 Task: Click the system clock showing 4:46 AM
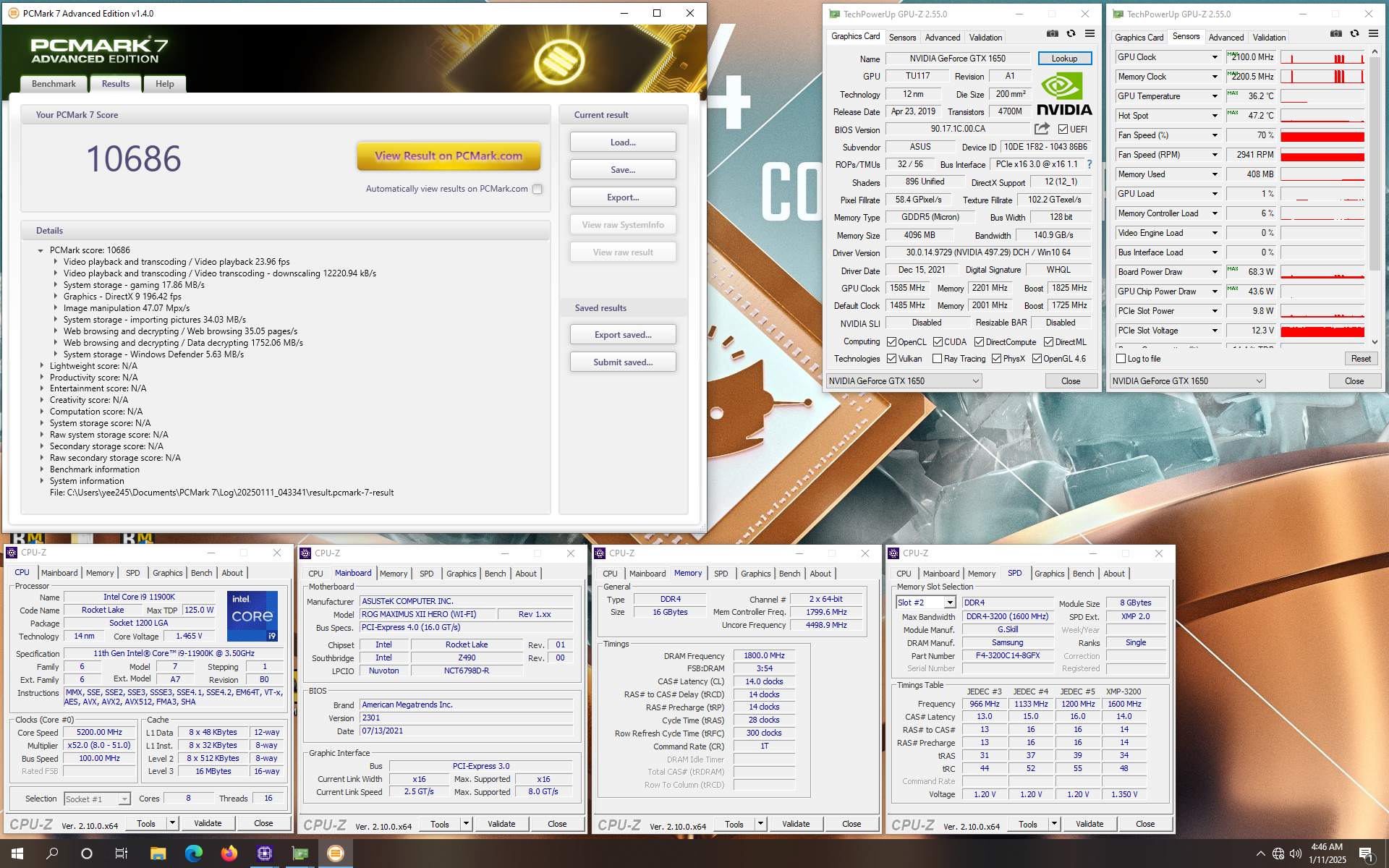click(1327, 847)
